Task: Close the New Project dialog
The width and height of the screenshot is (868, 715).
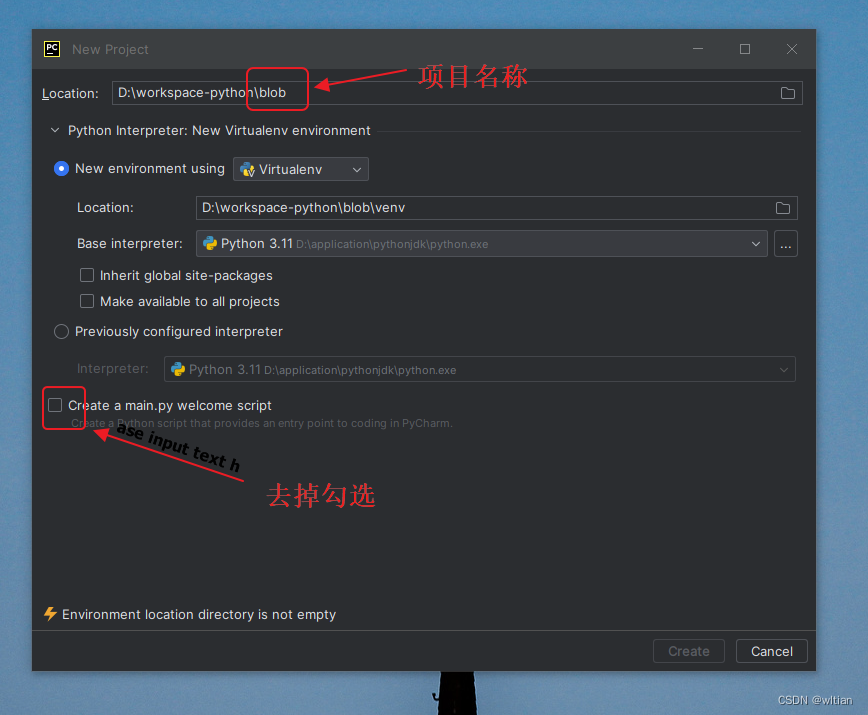Action: (x=792, y=49)
